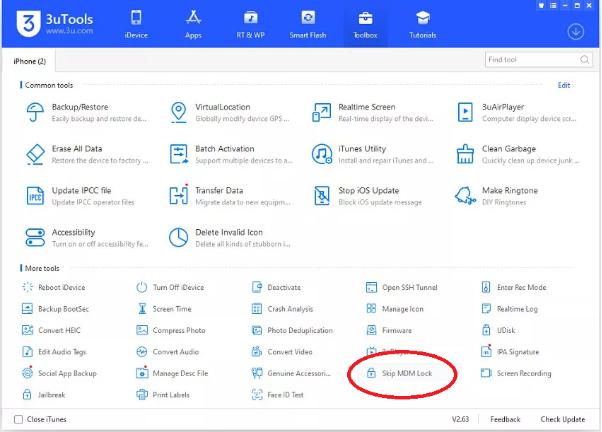602x432 pixels.
Task: Open the Compress Photo tool
Action: tap(171, 330)
